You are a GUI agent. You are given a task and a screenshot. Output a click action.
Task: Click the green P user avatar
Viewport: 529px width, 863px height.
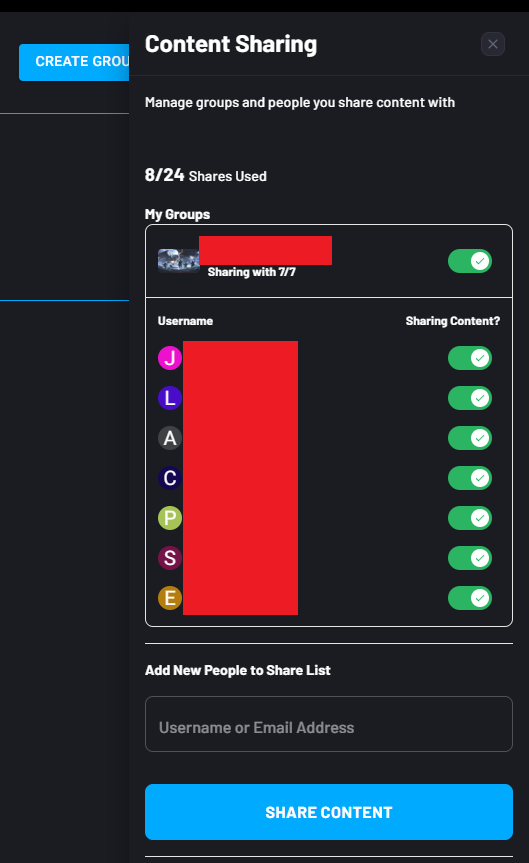(170, 518)
